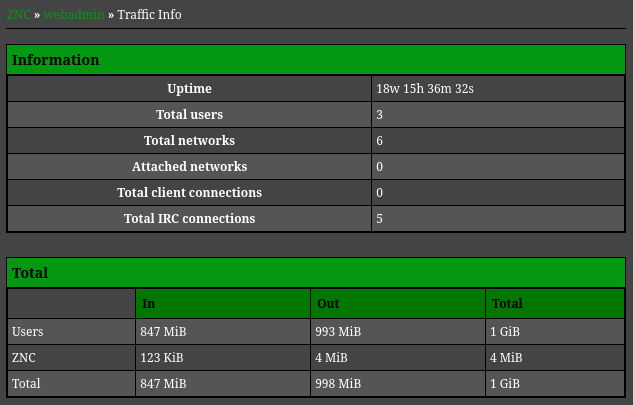Screen dimensions: 633x405
Task: Click the Total users row label
Action: pos(189,115)
